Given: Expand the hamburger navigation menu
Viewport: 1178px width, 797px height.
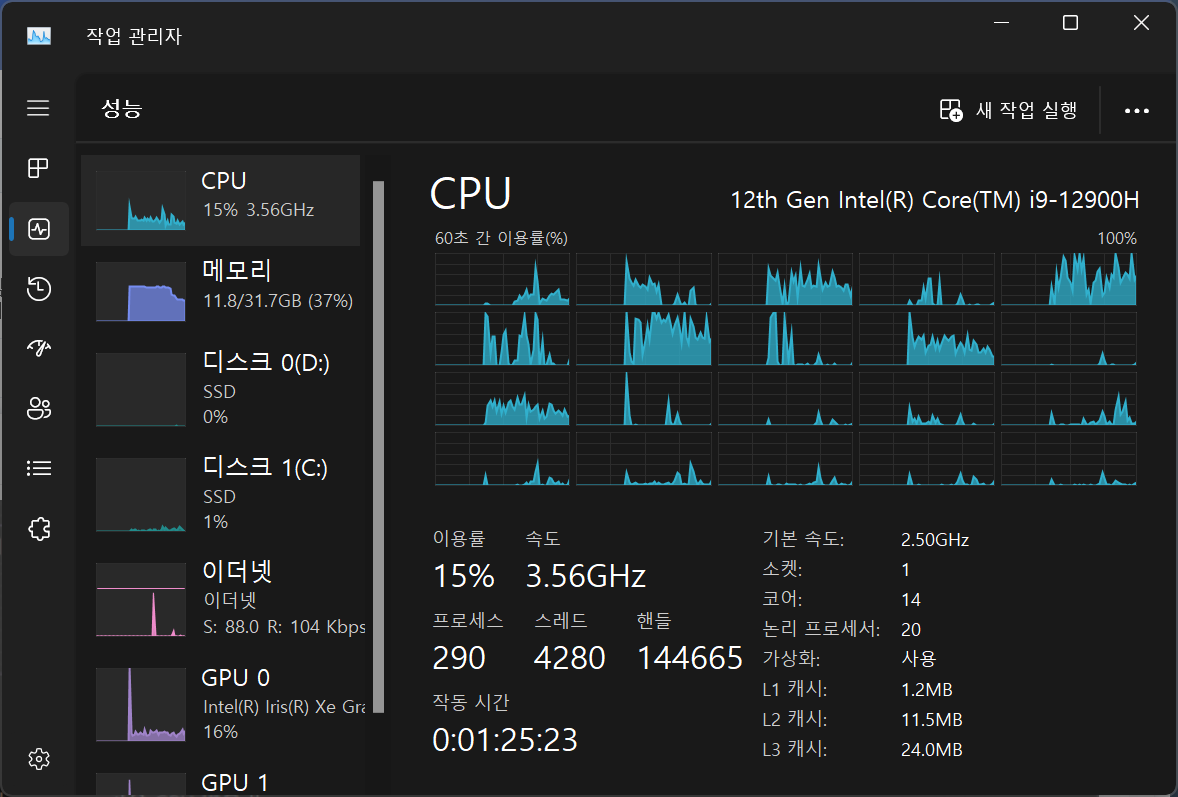Looking at the screenshot, I should 38,108.
